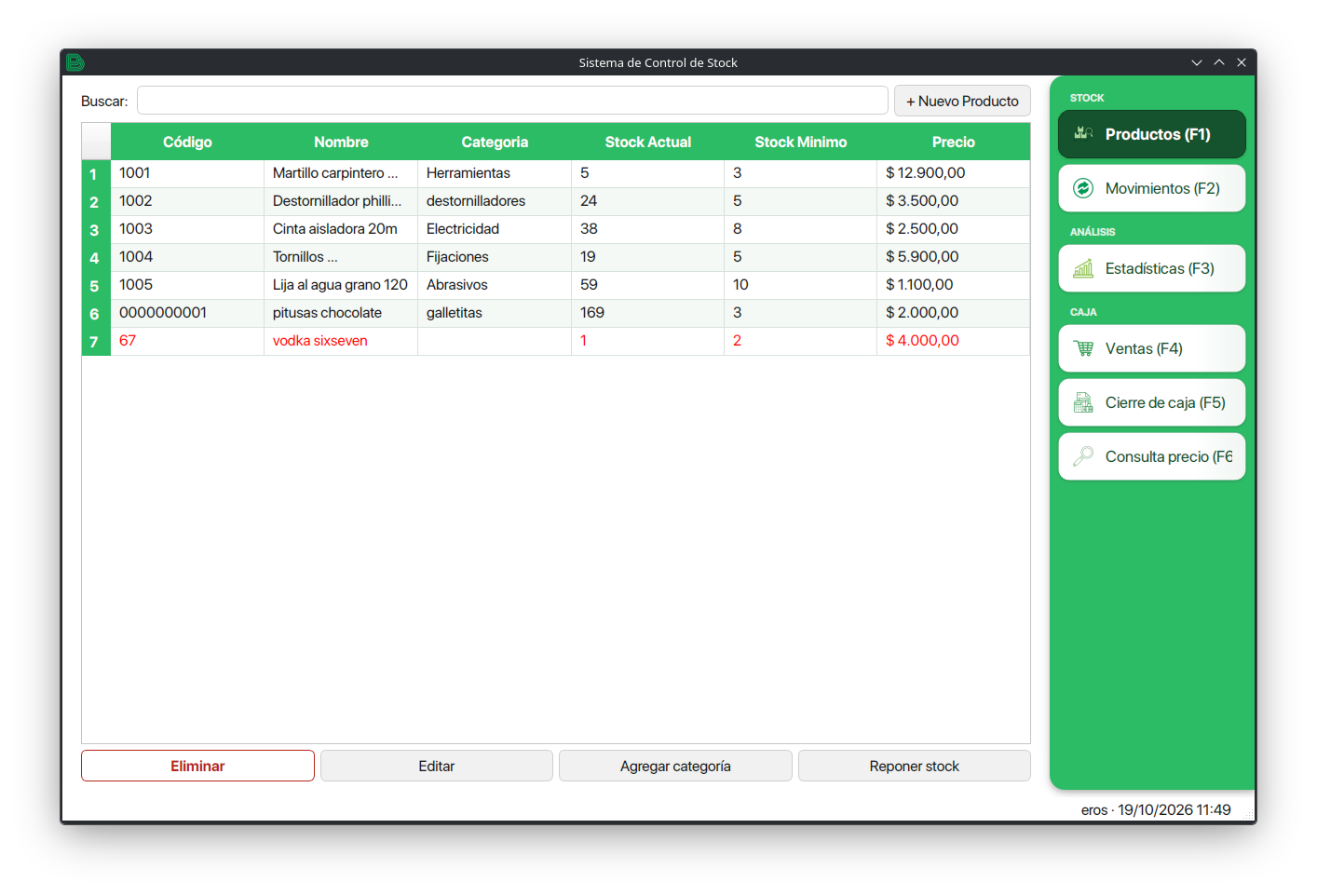Click the Editar button

[x=437, y=766]
